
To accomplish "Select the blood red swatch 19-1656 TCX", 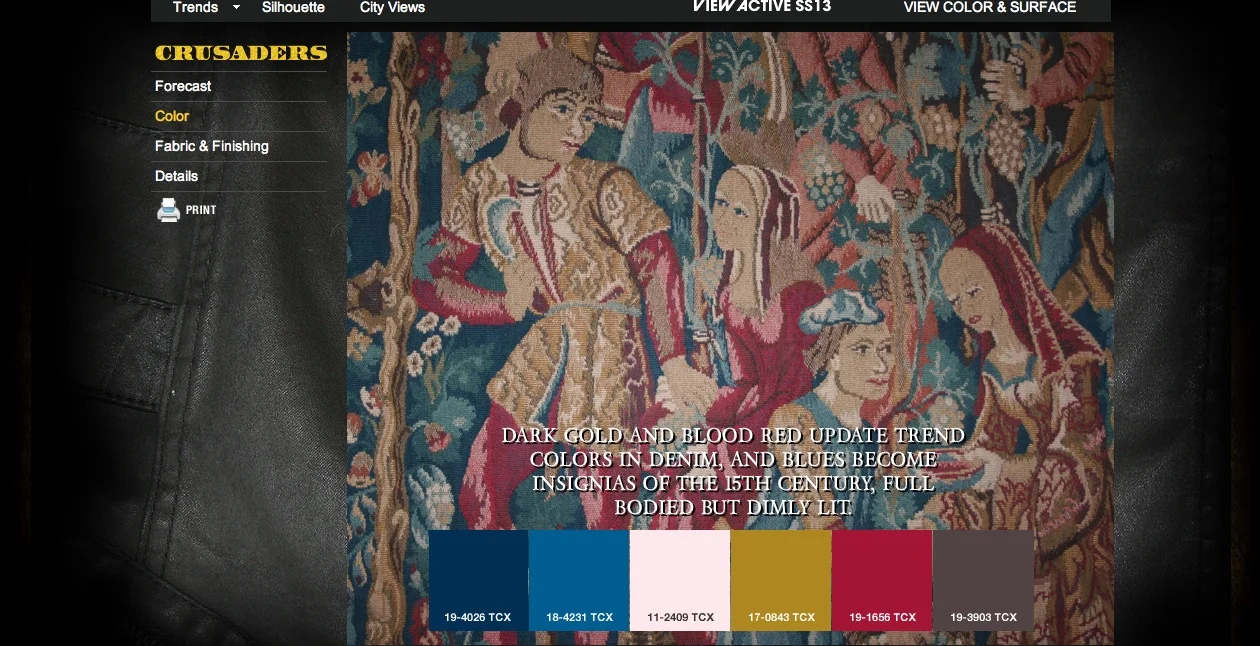I will point(882,581).
